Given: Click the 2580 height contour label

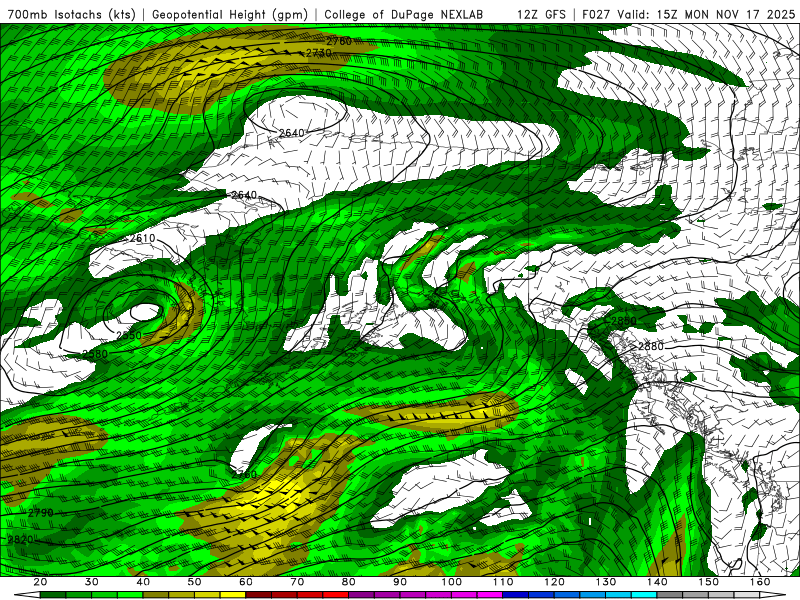Looking at the screenshot, I should [95, 354].
